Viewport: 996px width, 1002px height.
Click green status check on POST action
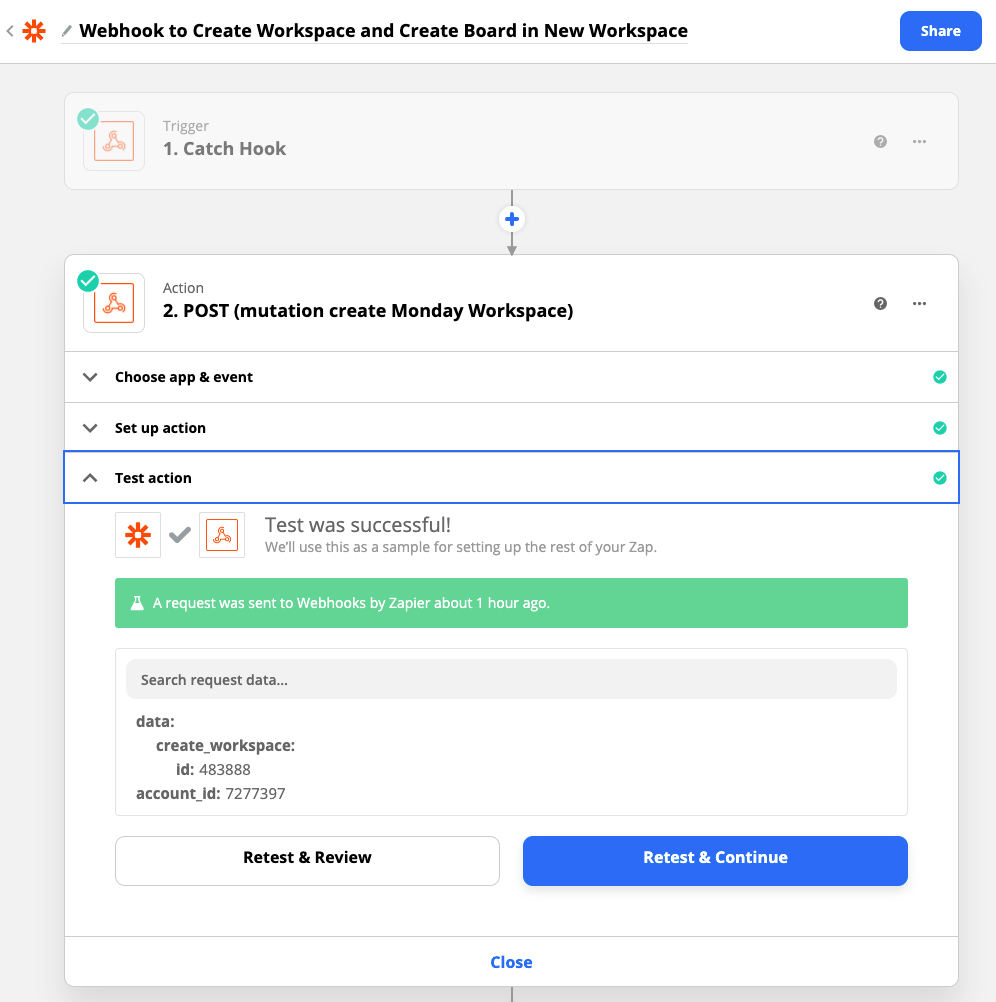tap(88, 281)
